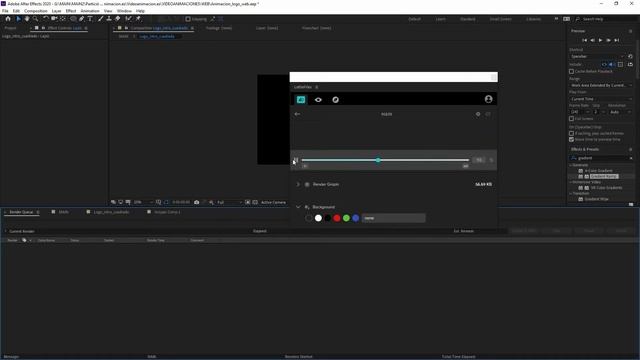Image resolution: width=640 pixels, height=360 pixels.
Task: Open the 'Active Camera' view dropdown
Action: 273,202
